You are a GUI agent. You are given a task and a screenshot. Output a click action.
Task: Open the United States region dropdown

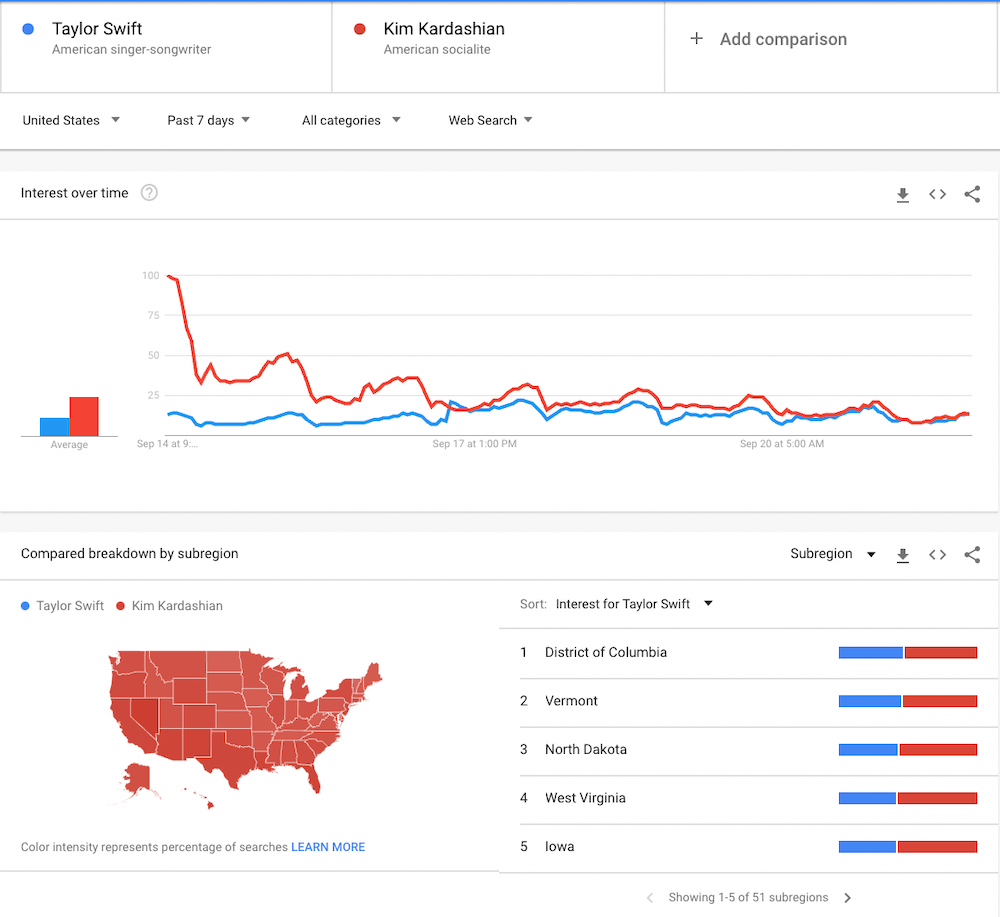coord(71,121)
